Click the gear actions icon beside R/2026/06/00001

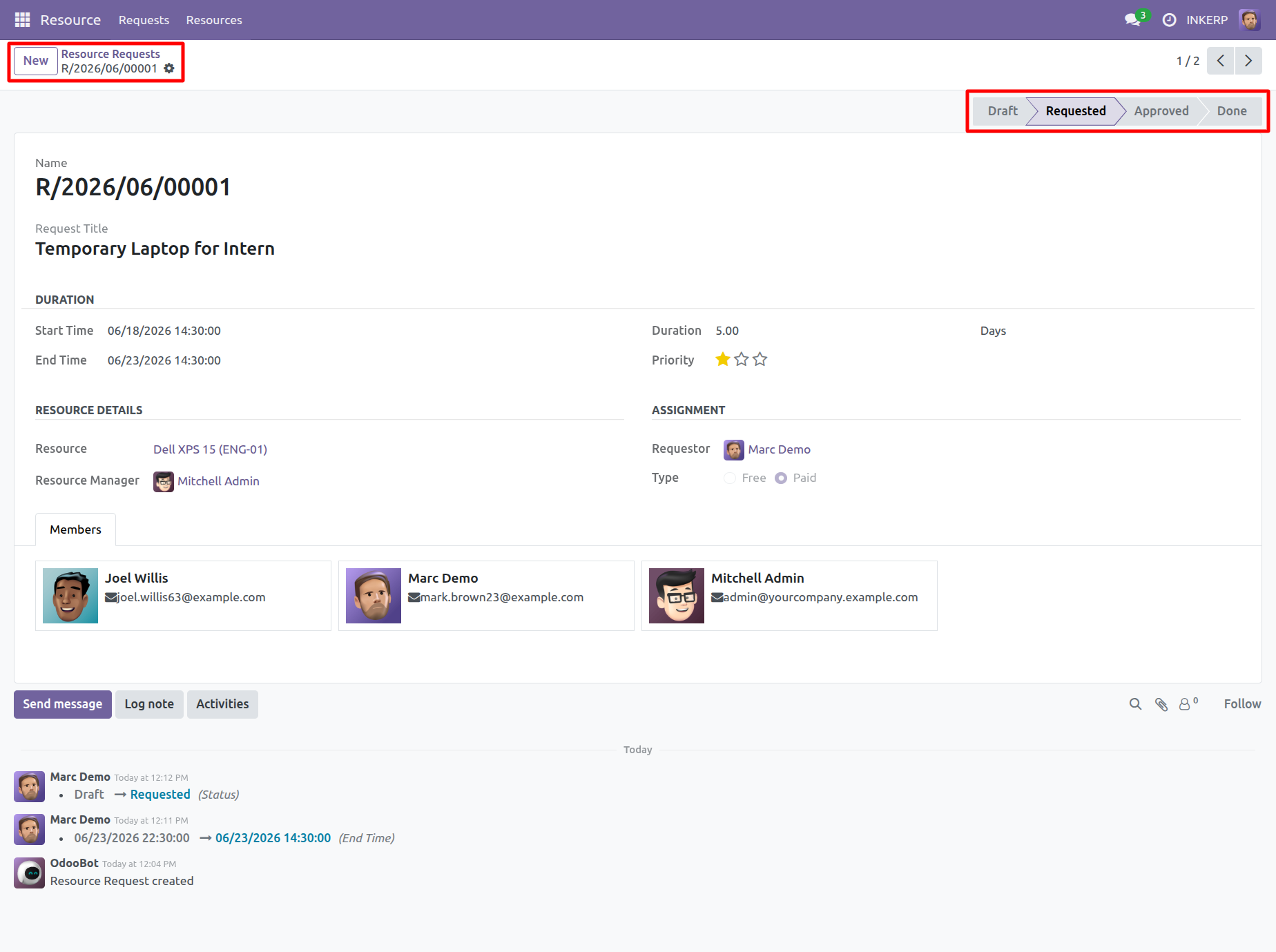point(169,68)
